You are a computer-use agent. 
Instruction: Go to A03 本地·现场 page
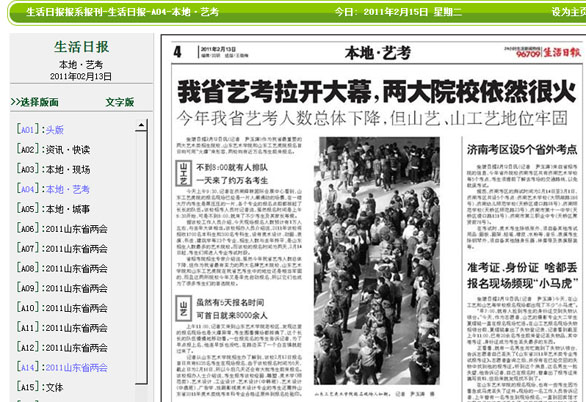53,169
